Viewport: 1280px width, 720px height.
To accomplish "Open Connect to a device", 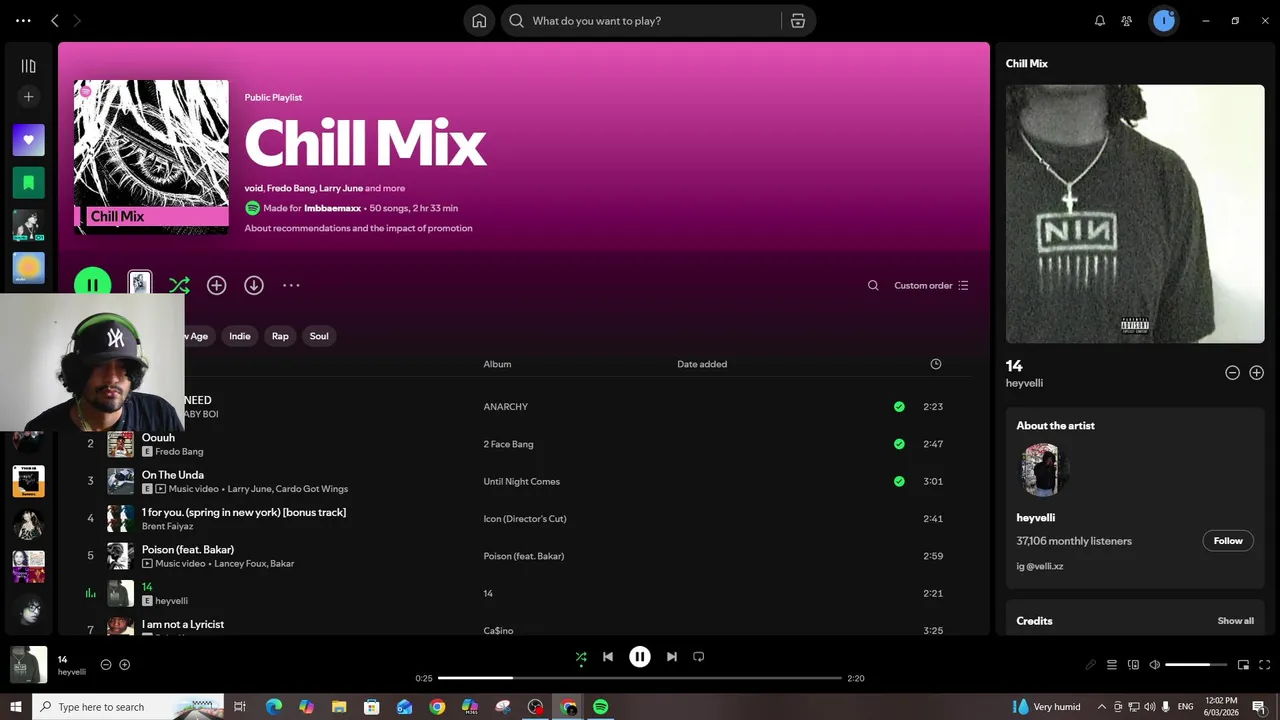I will (1133, 665).
